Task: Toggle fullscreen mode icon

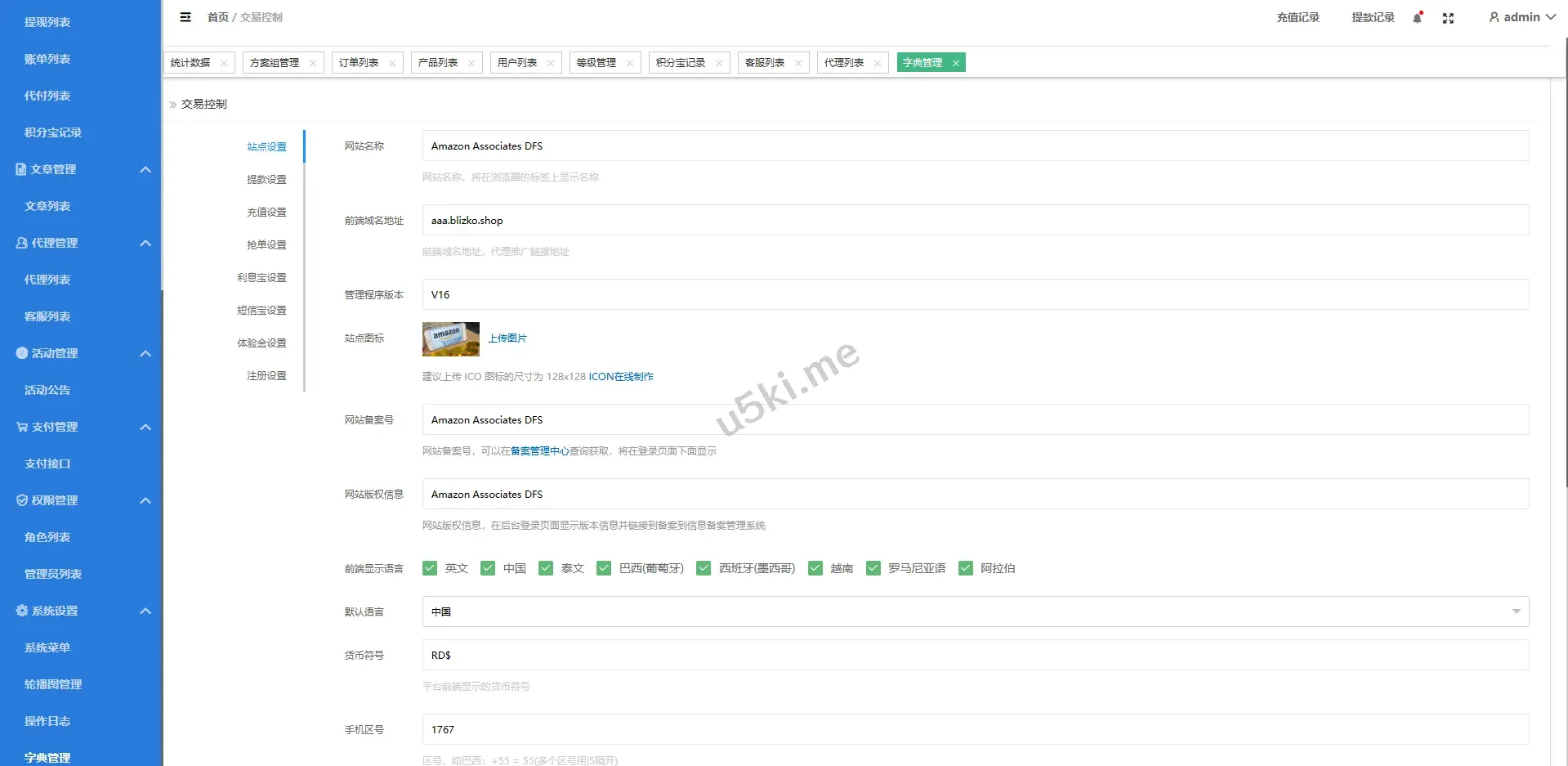Action: (1448, 18)
